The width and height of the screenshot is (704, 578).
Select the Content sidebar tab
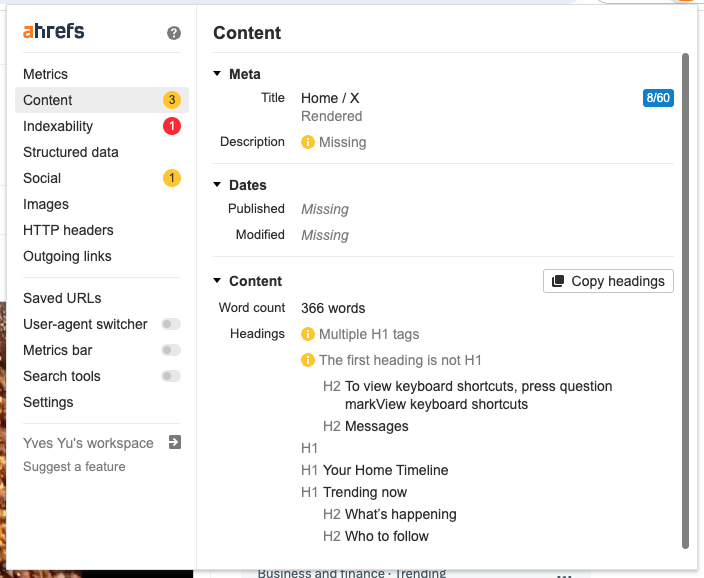(102, 100)
